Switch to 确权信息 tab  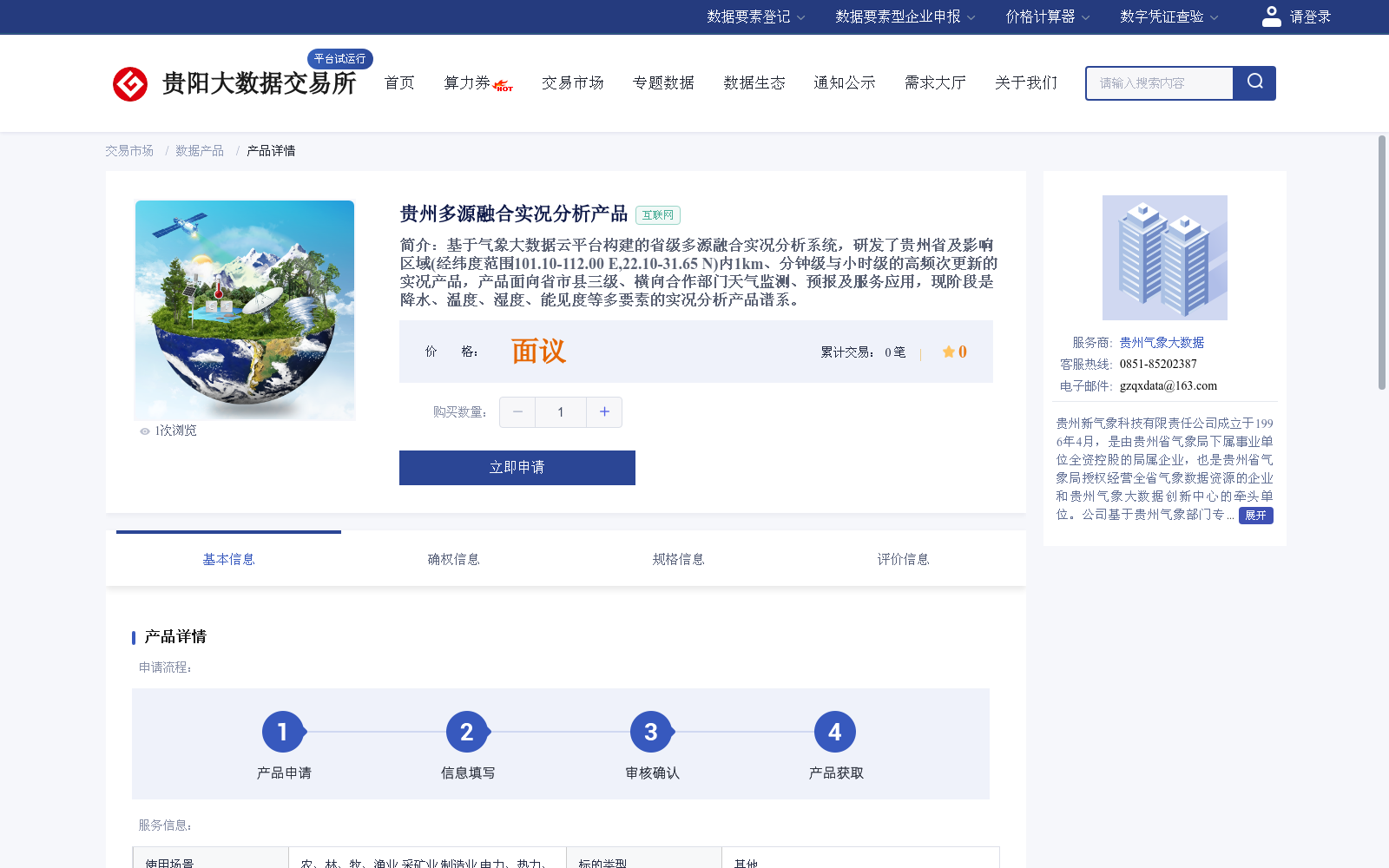coord(453,559)
